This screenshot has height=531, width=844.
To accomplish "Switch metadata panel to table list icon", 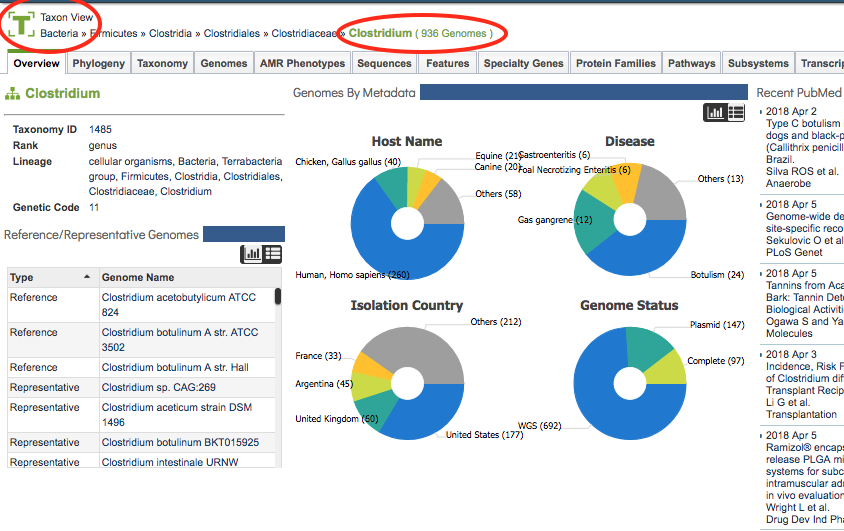I will pos(736,112).
